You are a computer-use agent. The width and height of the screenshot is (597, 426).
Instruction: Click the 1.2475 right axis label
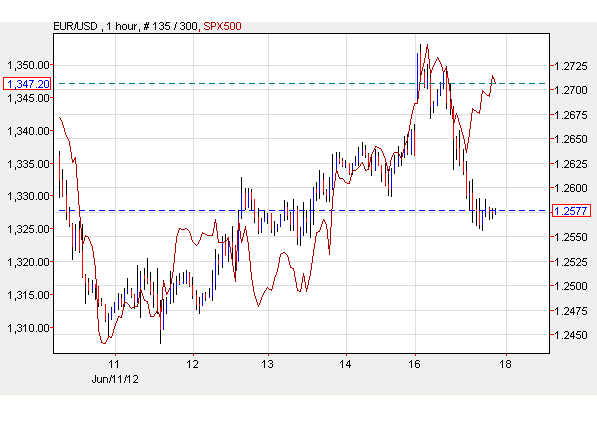[x=571, y=311]
